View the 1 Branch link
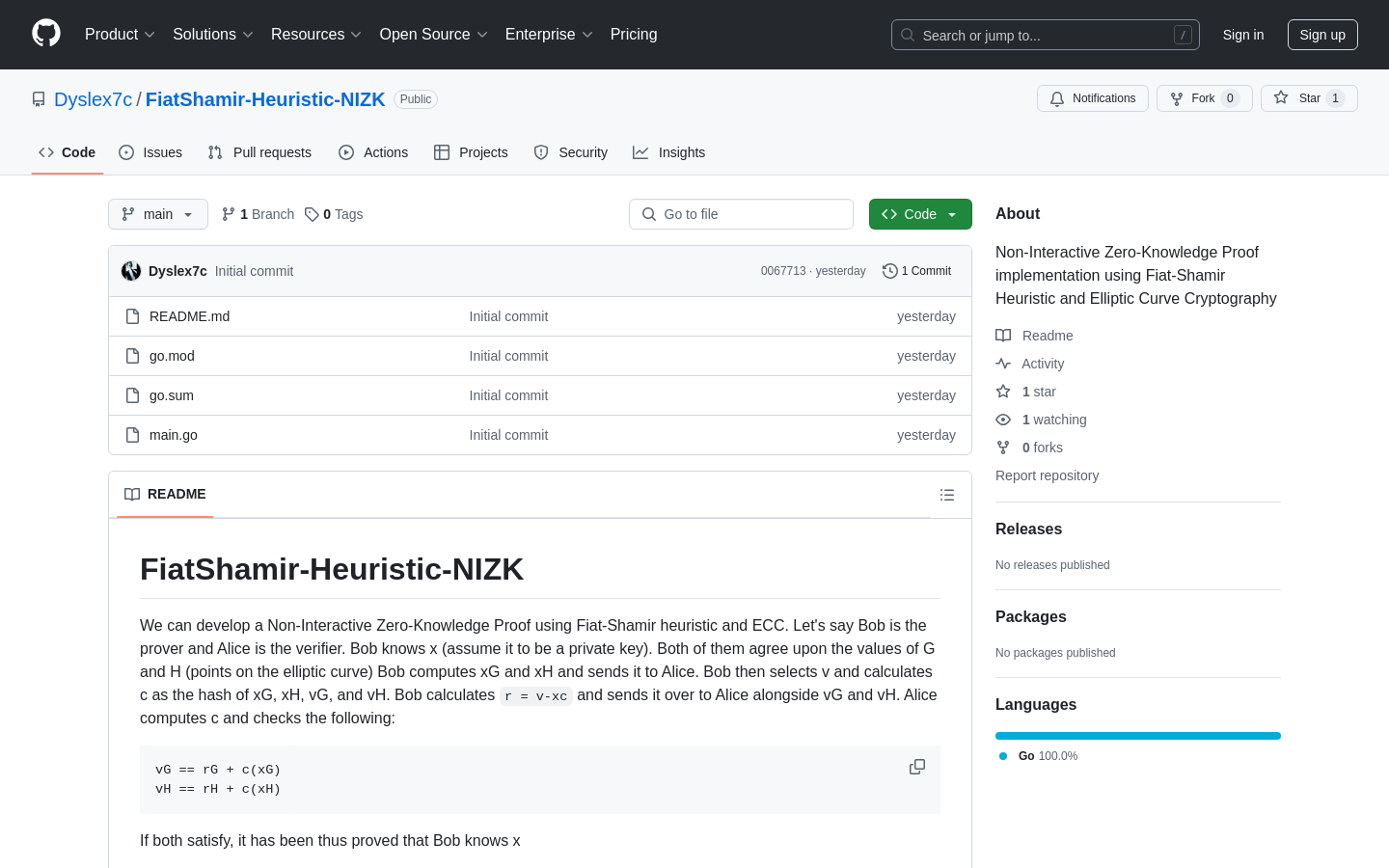This screenshot has height=868, width=1389. pos(258,214)
